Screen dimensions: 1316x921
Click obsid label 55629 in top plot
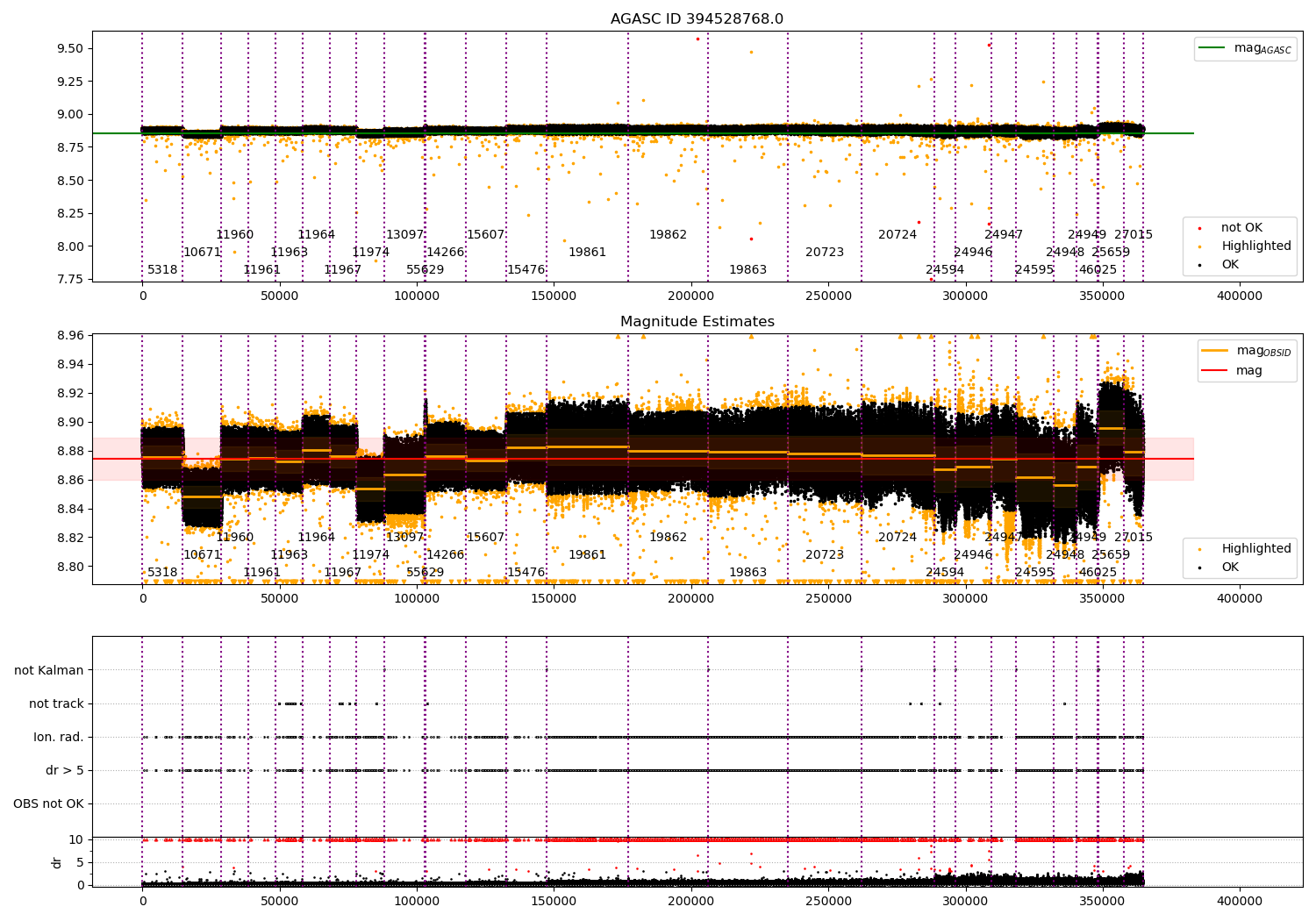click(426, 270)
